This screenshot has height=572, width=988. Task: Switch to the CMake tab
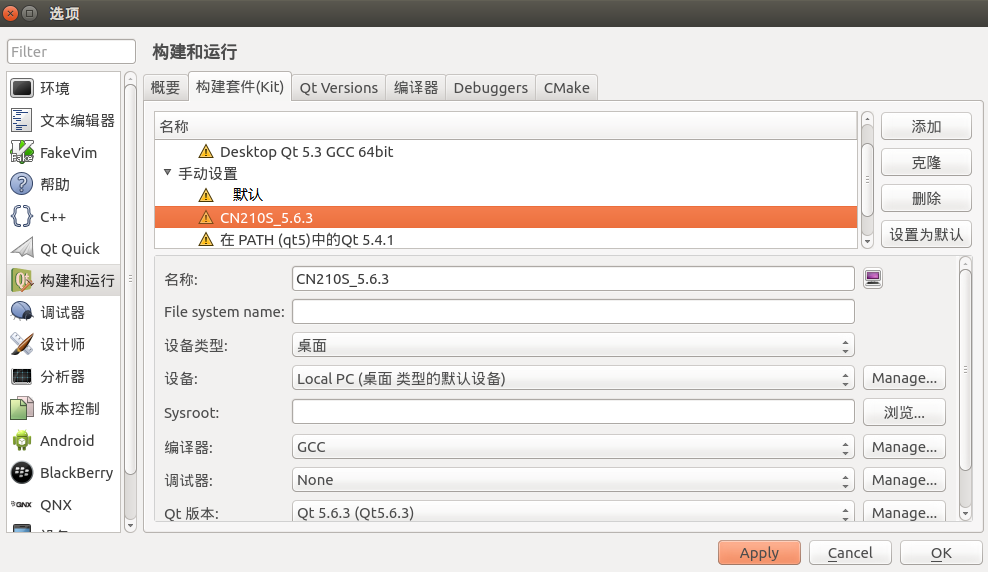(x=566, y=88)
